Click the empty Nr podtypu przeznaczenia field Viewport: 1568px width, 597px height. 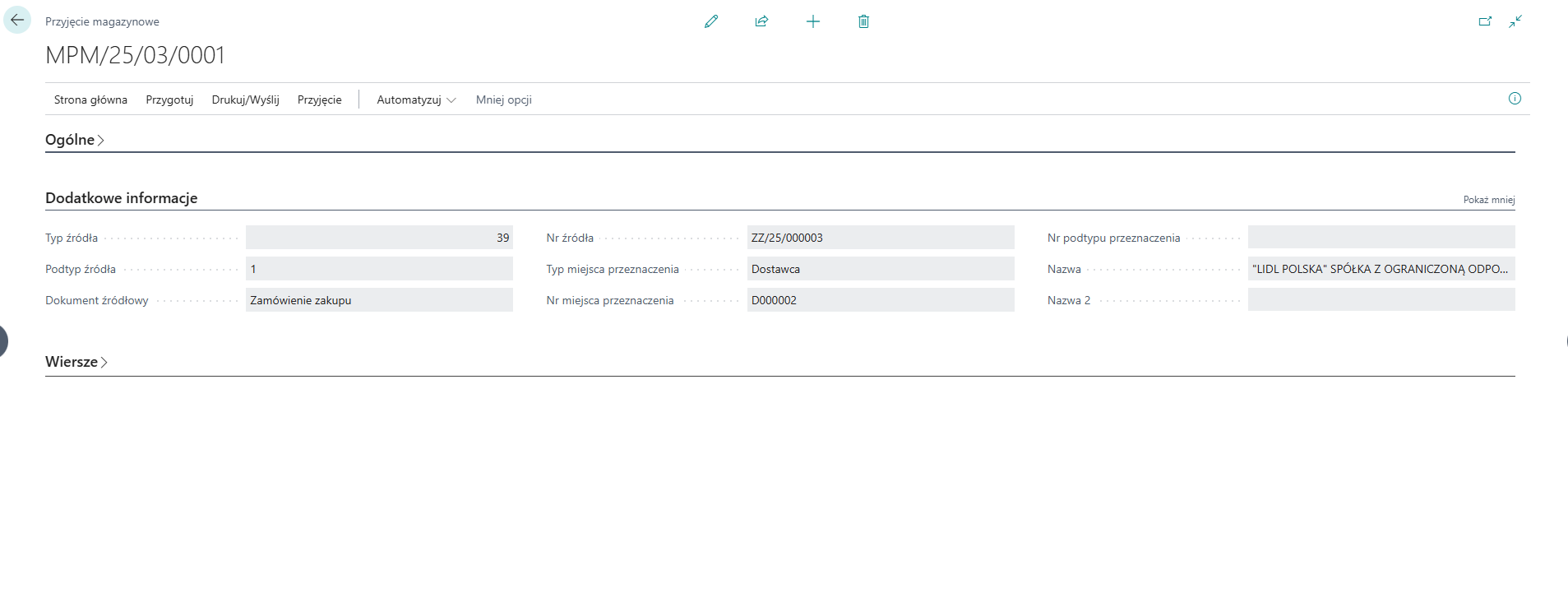[x=1381, y=238]
